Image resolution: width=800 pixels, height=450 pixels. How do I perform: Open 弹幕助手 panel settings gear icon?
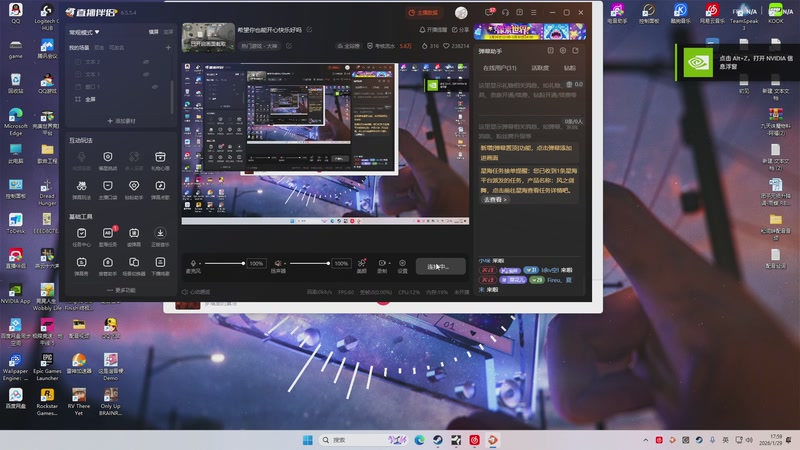click(x=563, y=51)
